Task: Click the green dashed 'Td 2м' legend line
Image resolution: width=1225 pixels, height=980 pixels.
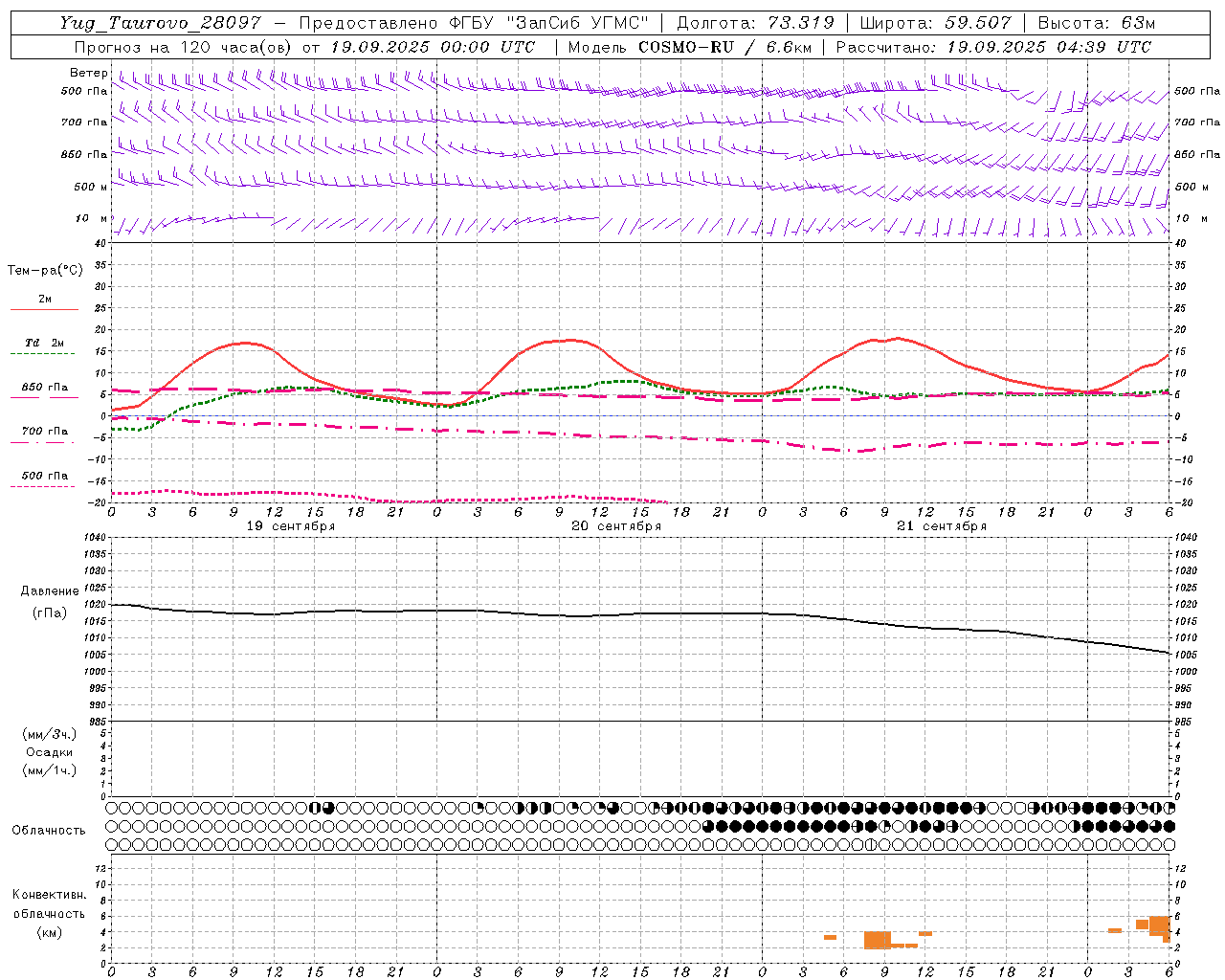Action: pyautogui.click(x=42, y=354)
